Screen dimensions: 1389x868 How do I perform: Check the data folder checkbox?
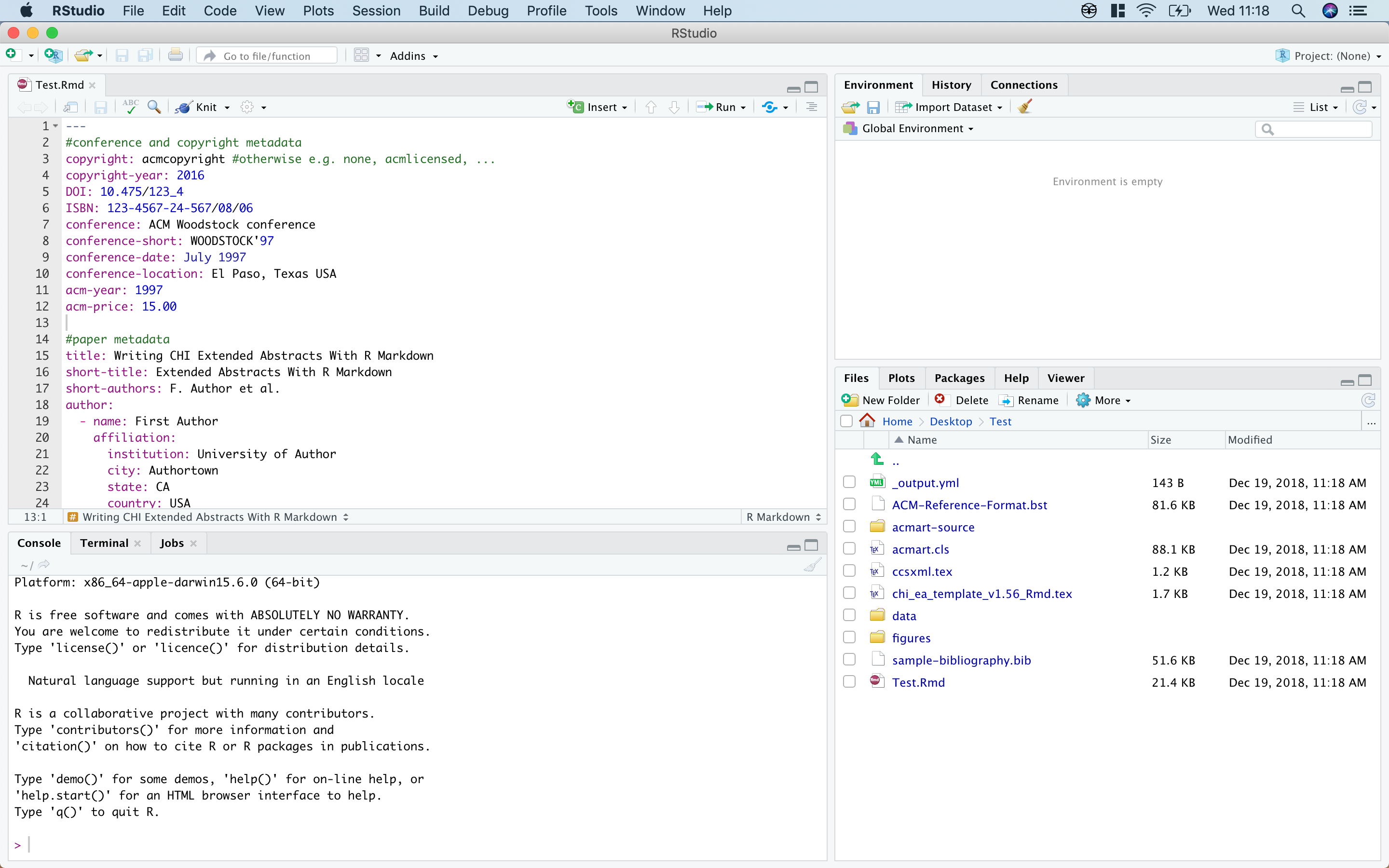(849, 615)
